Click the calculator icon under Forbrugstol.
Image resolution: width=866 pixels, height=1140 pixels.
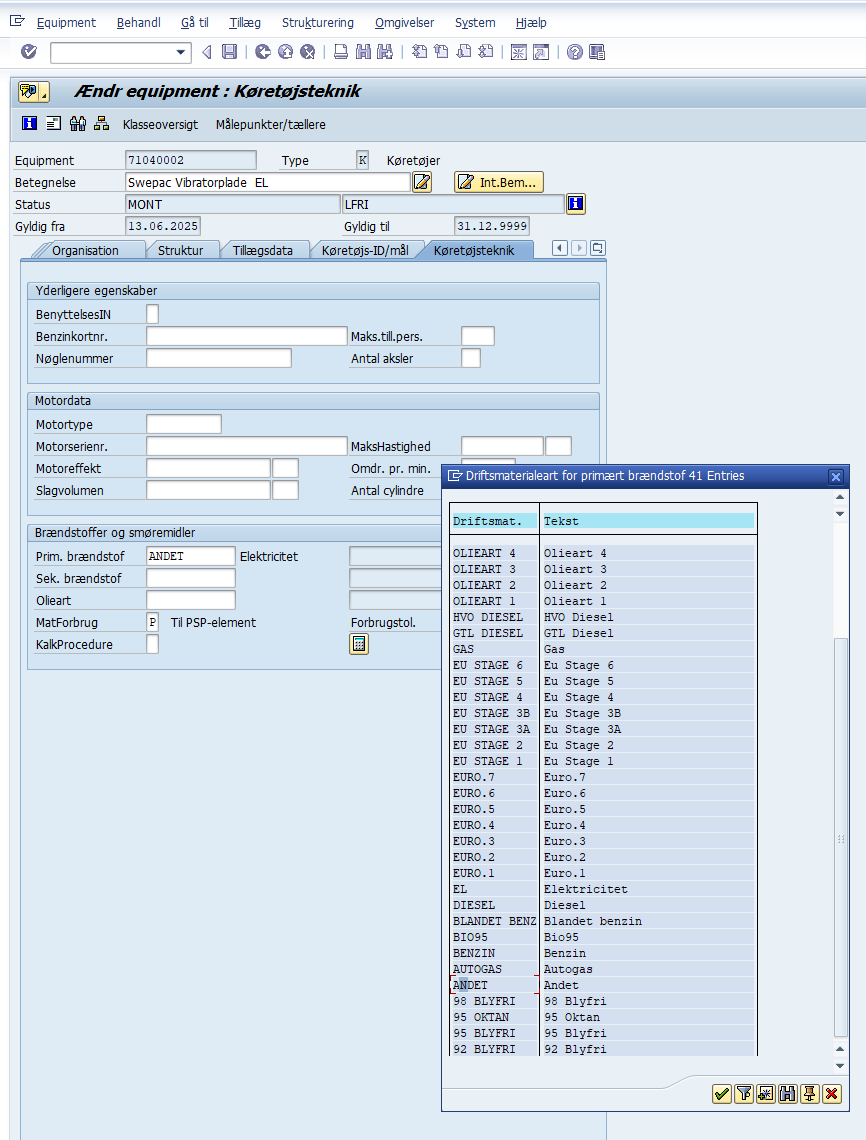pyautogui.click(x=359, y=644)
